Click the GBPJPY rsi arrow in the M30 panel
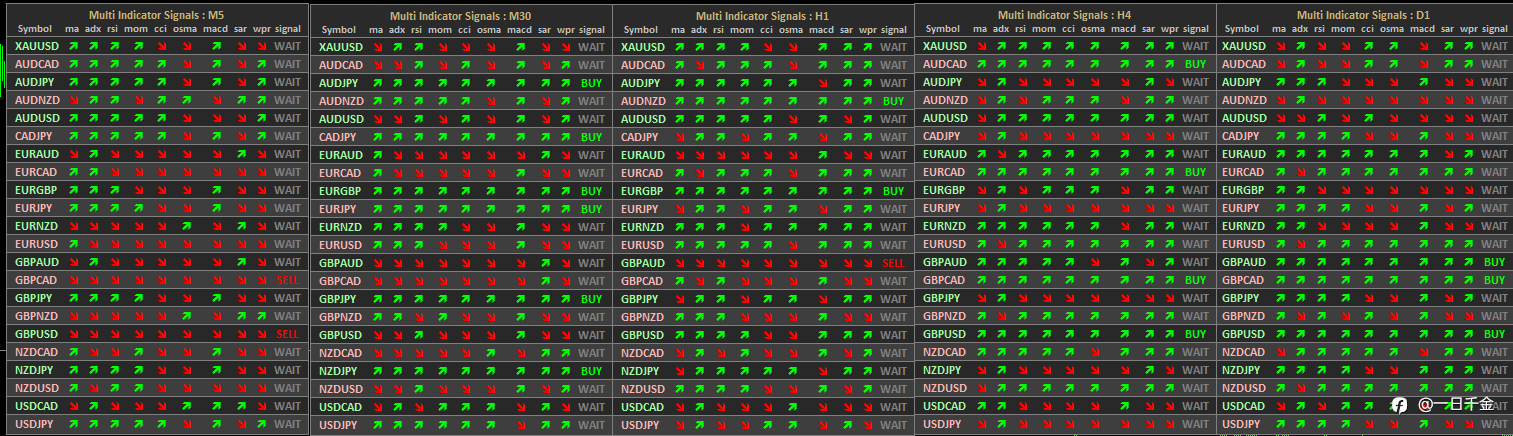Screen dimensions: 1513x436 (418, 299)
